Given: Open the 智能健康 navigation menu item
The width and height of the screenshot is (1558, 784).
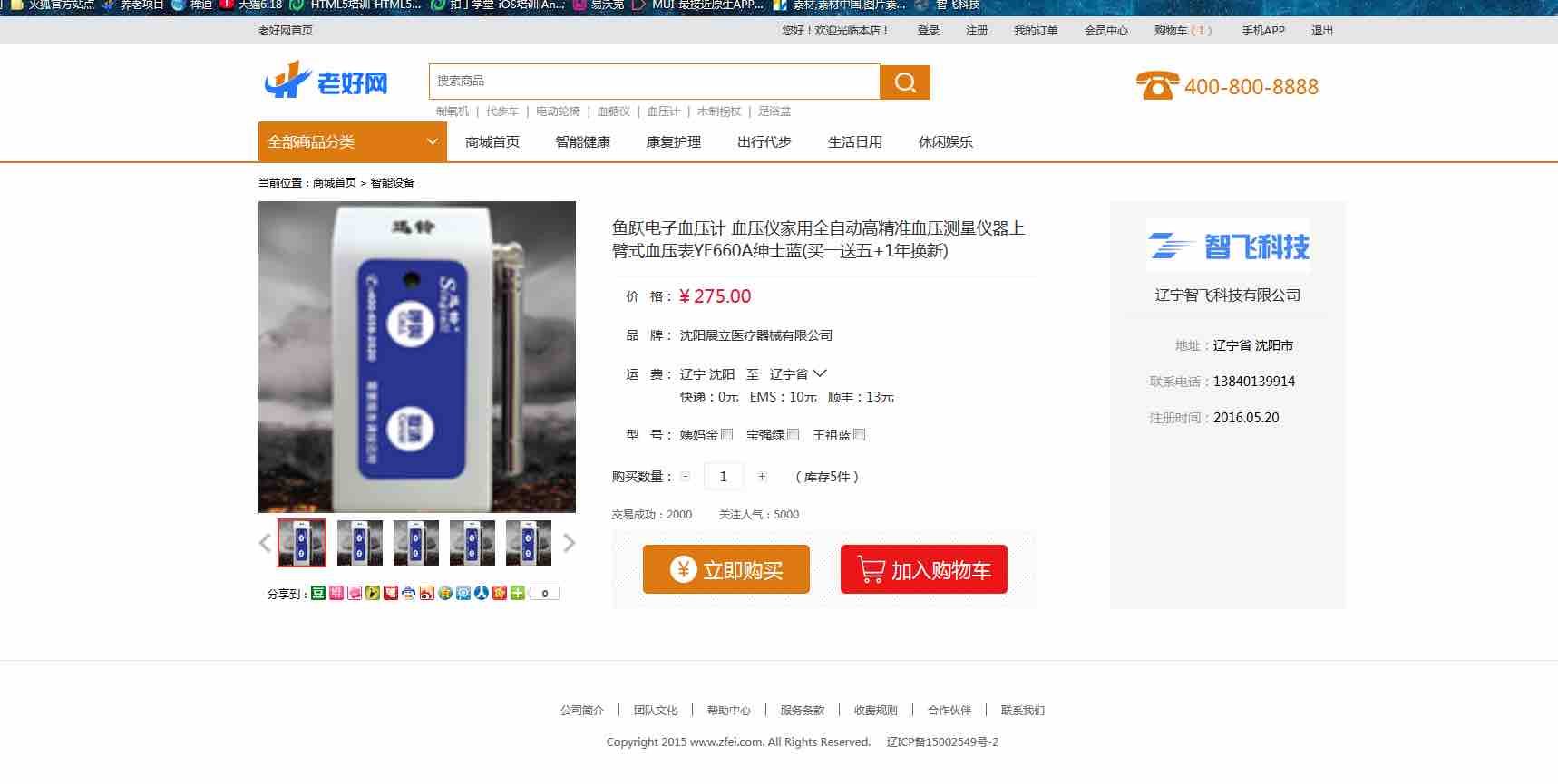Looking at the screenshot, I should point(582,142).
